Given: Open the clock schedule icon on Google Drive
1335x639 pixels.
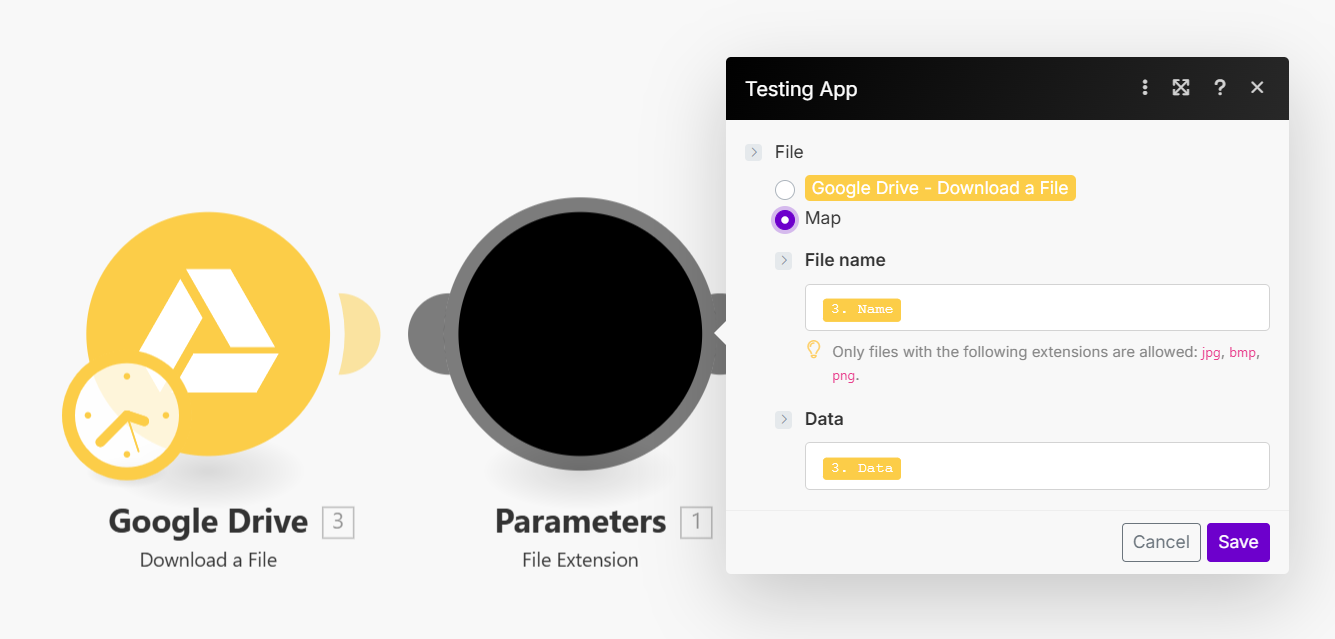Looking at the screenshot, I should click(x=125, y=415).
